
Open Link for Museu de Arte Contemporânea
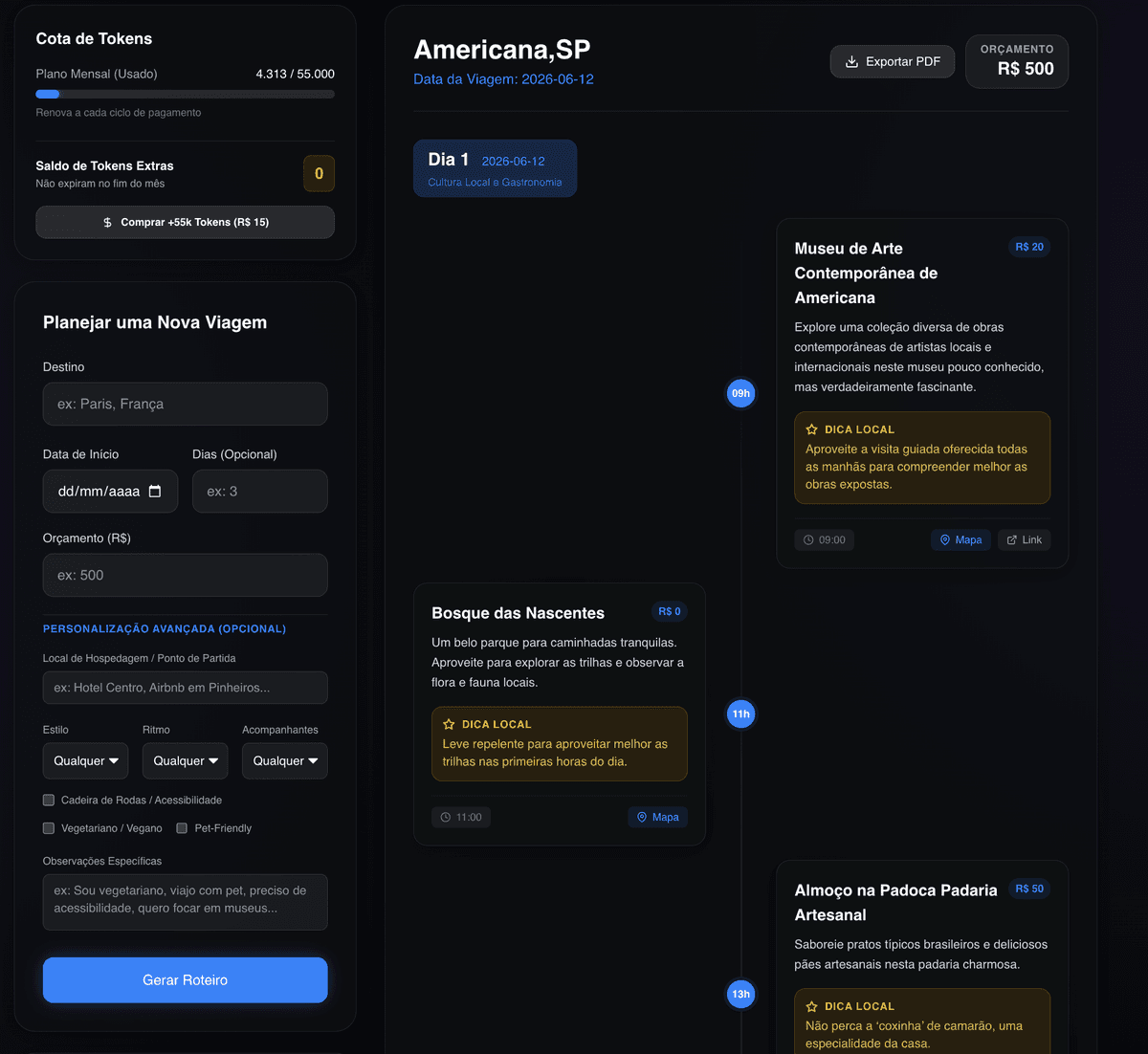pos(1025,540)
